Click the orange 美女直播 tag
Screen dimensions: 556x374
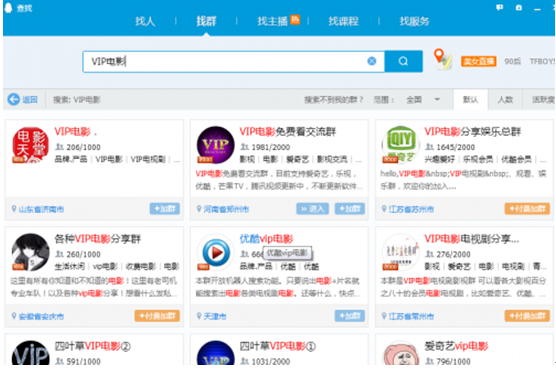478,62
